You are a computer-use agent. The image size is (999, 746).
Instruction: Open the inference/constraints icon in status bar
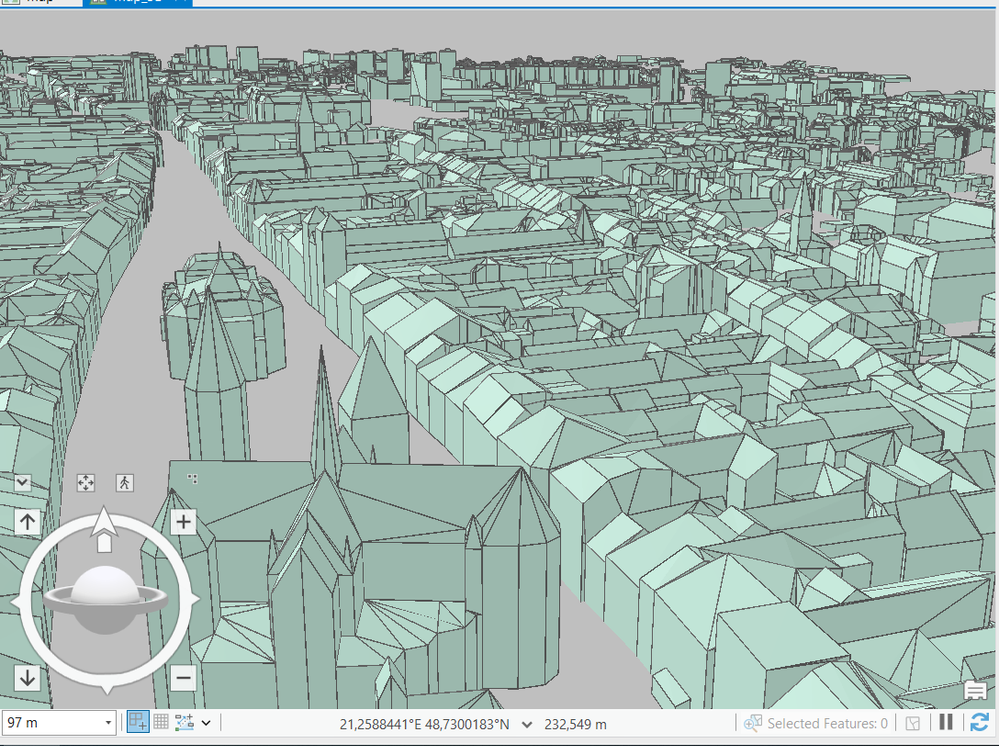(185, 723)
